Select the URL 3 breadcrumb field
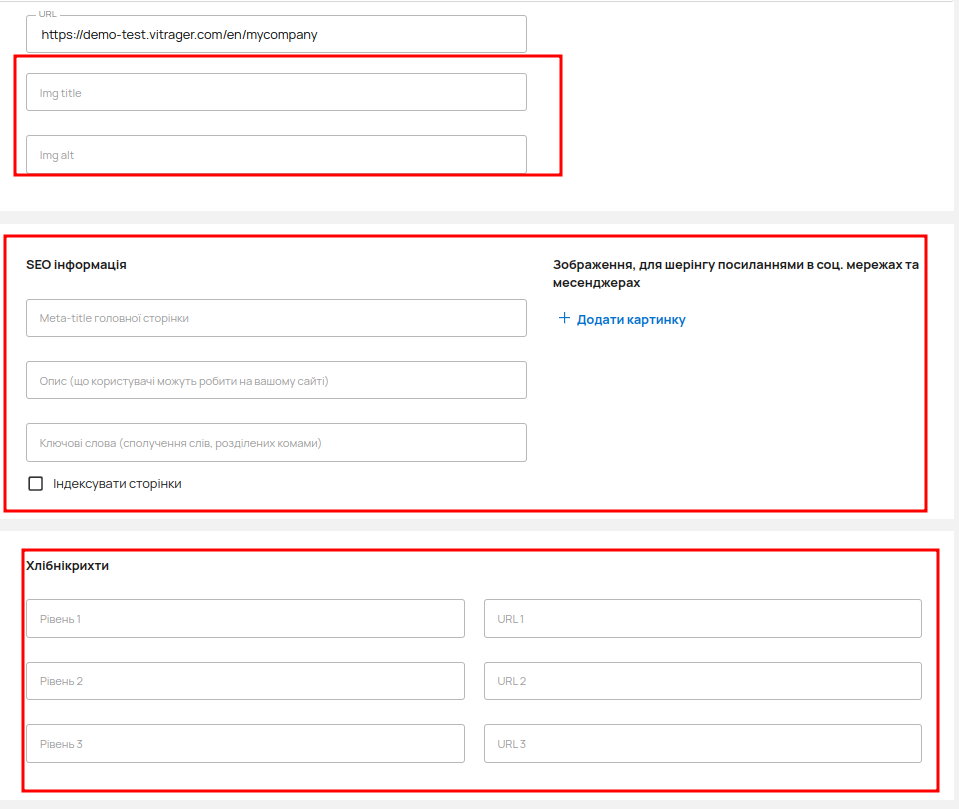The width and height of the screenshot is (959, 809). coord(702,744)
